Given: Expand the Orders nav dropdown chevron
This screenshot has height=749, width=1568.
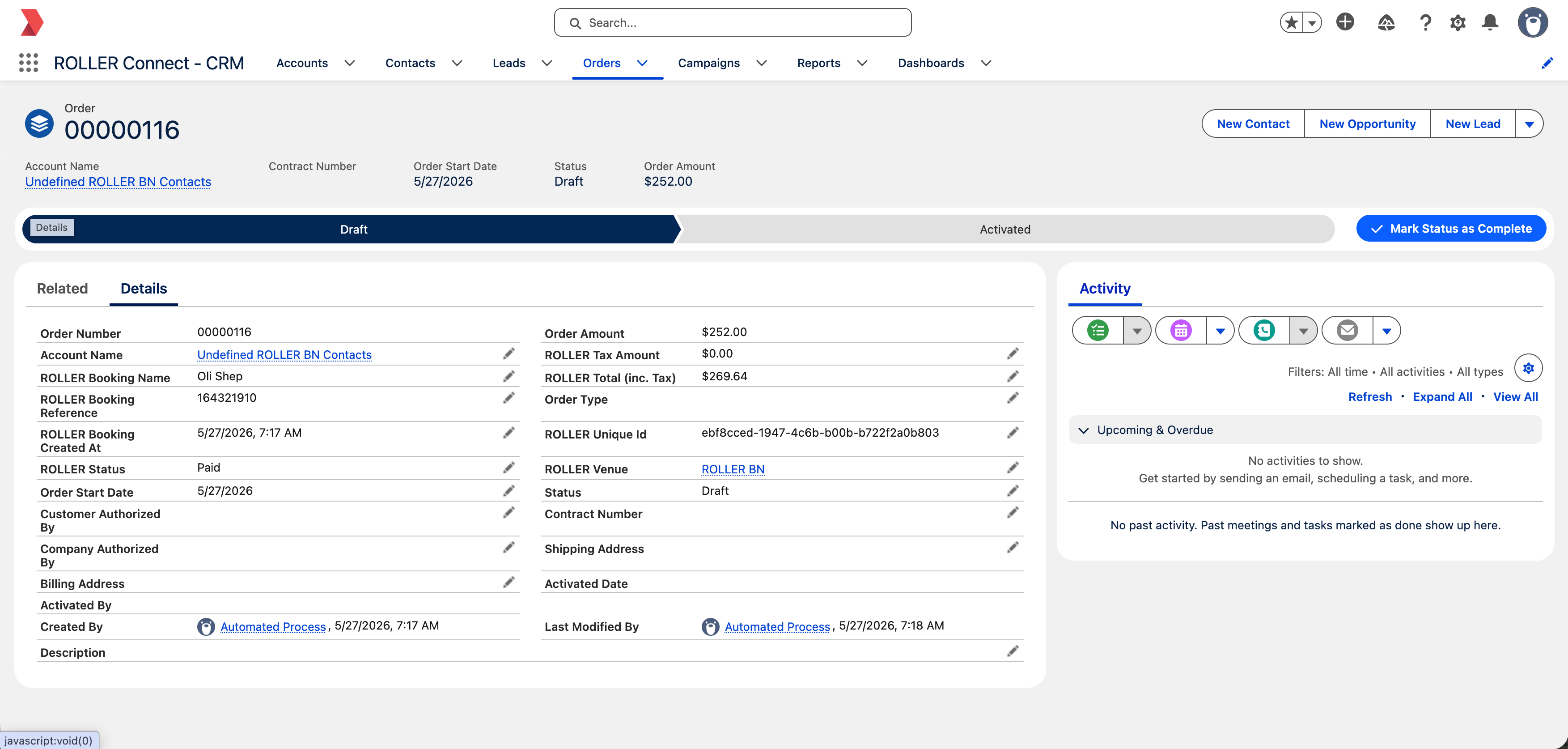Looking at the screenshot, I should coord(642,64).
